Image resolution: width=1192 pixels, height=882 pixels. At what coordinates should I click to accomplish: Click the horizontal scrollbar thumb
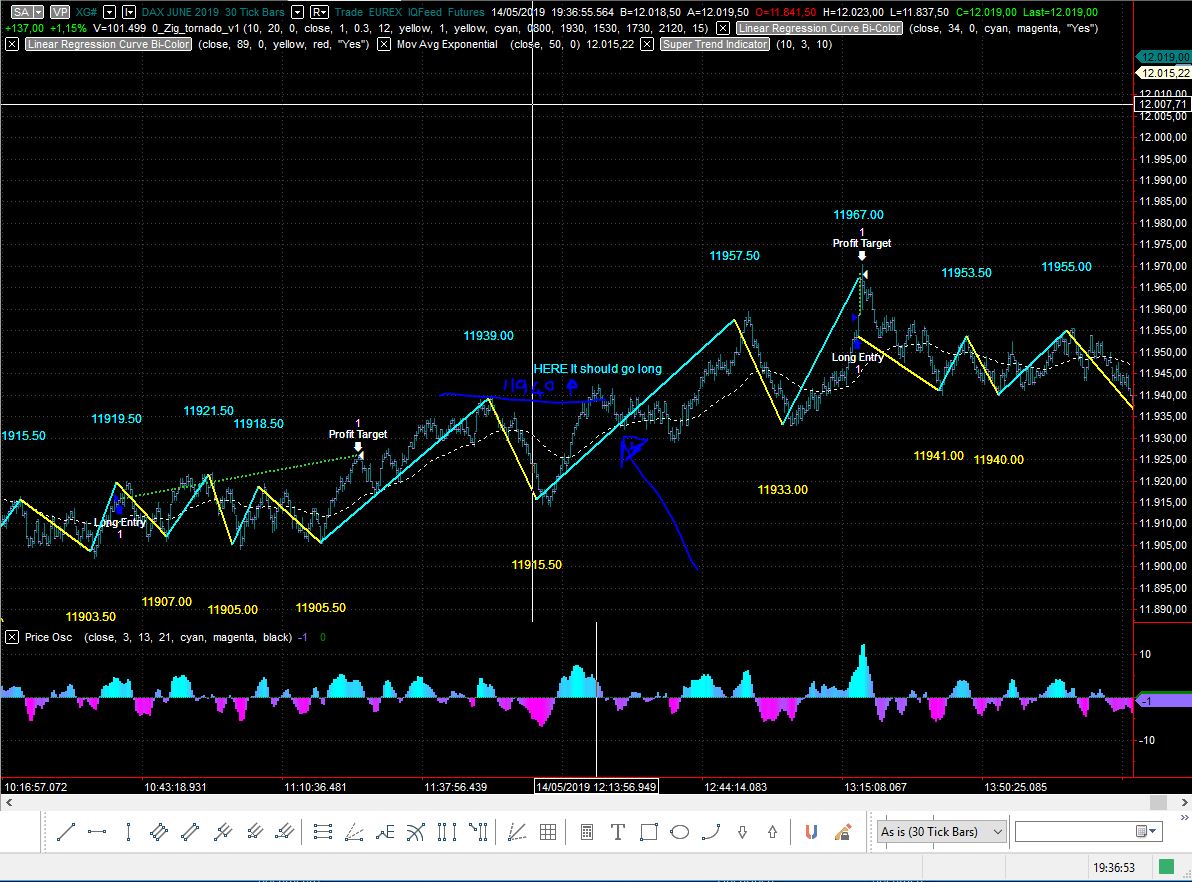click(1158, 803)
